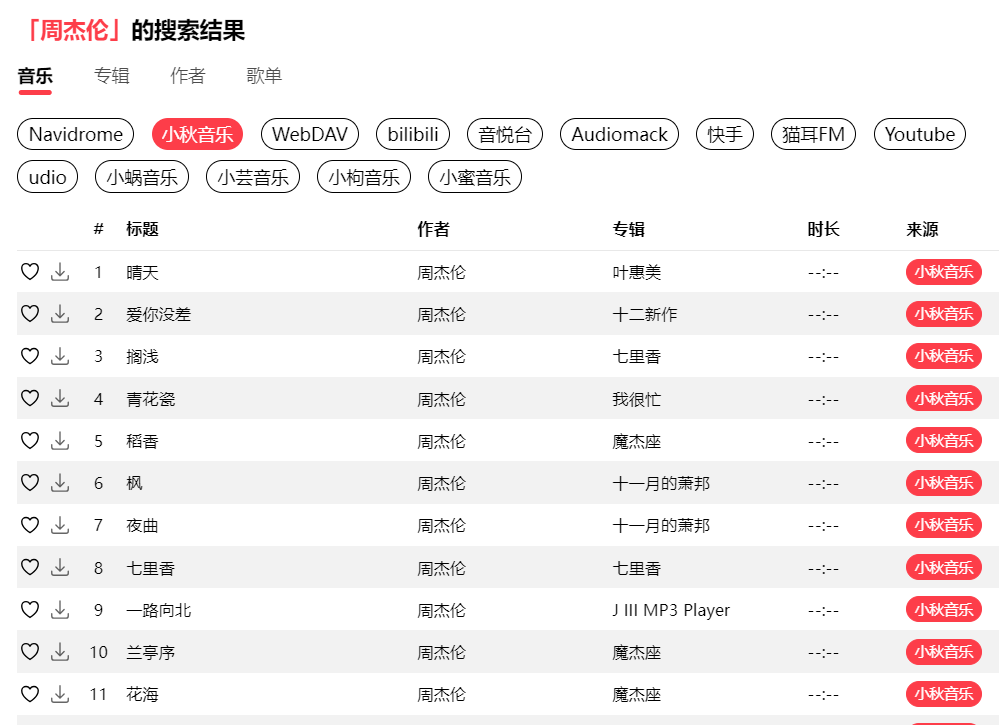Switch source filter to bilibili
The width and height of the screenshot is (999, 725).
pos(413,134)
